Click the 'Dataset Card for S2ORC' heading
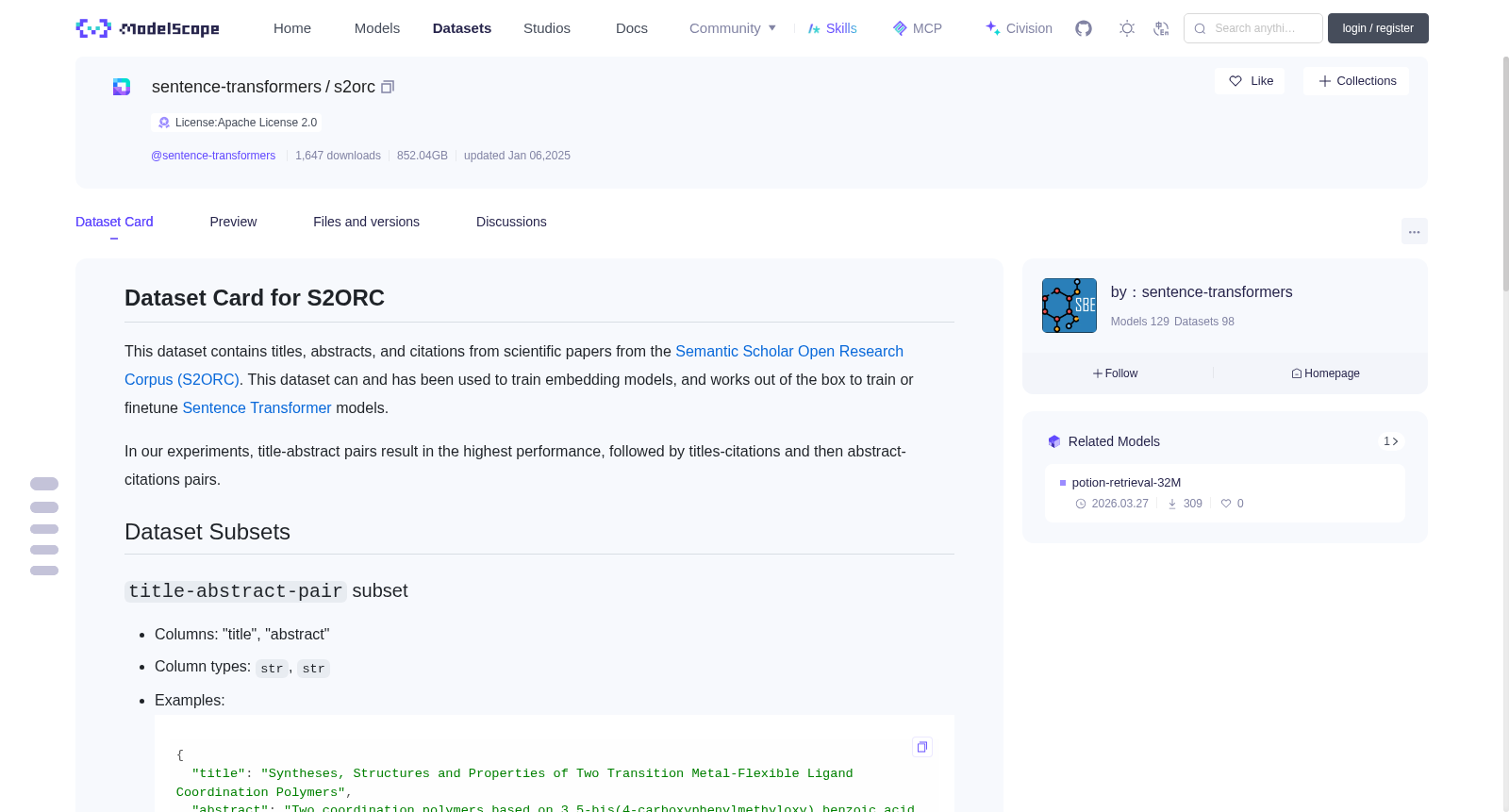 pyautogui.click(x=255, y=298)
